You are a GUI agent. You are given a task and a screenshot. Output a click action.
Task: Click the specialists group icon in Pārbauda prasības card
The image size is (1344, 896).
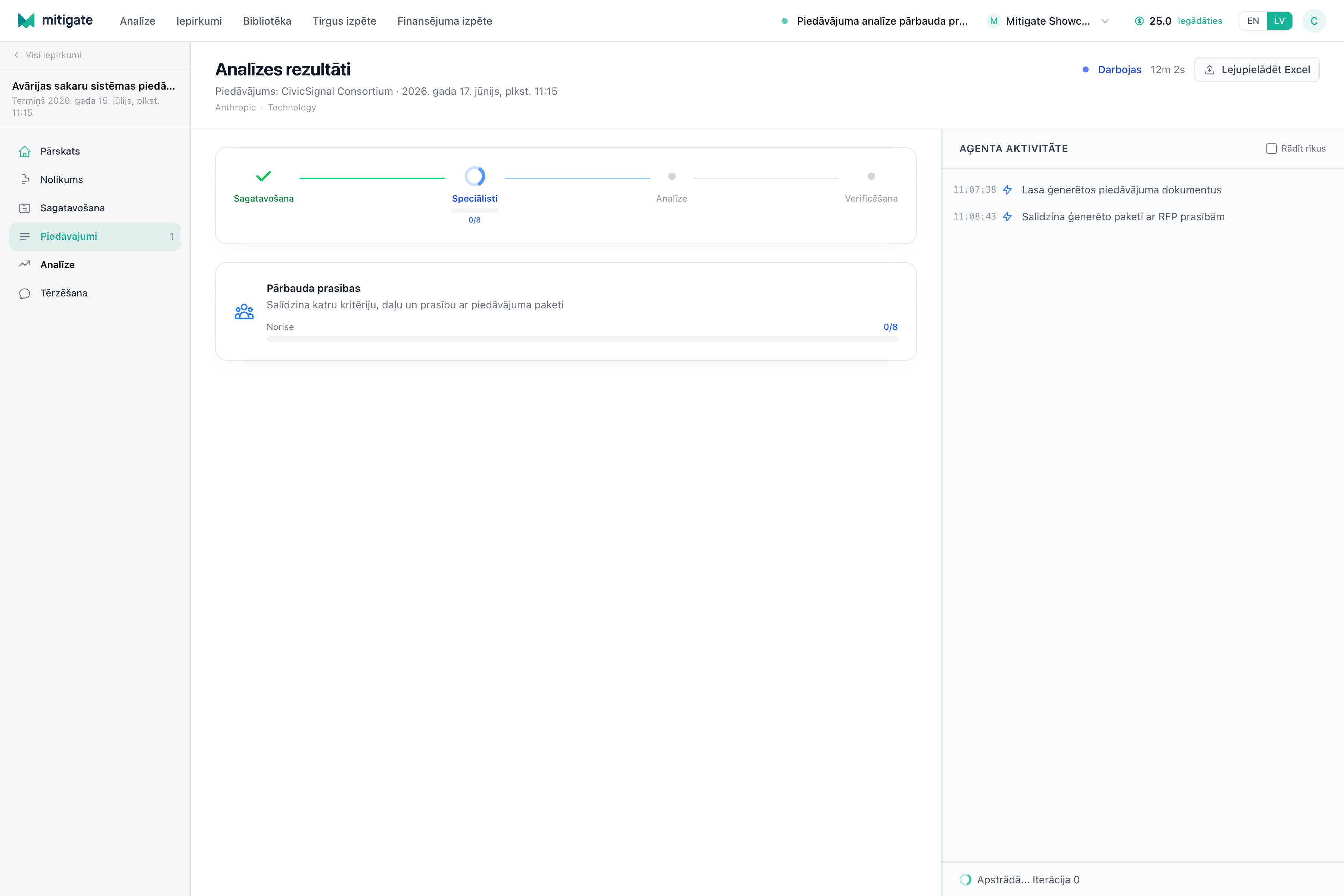[244, 311]
